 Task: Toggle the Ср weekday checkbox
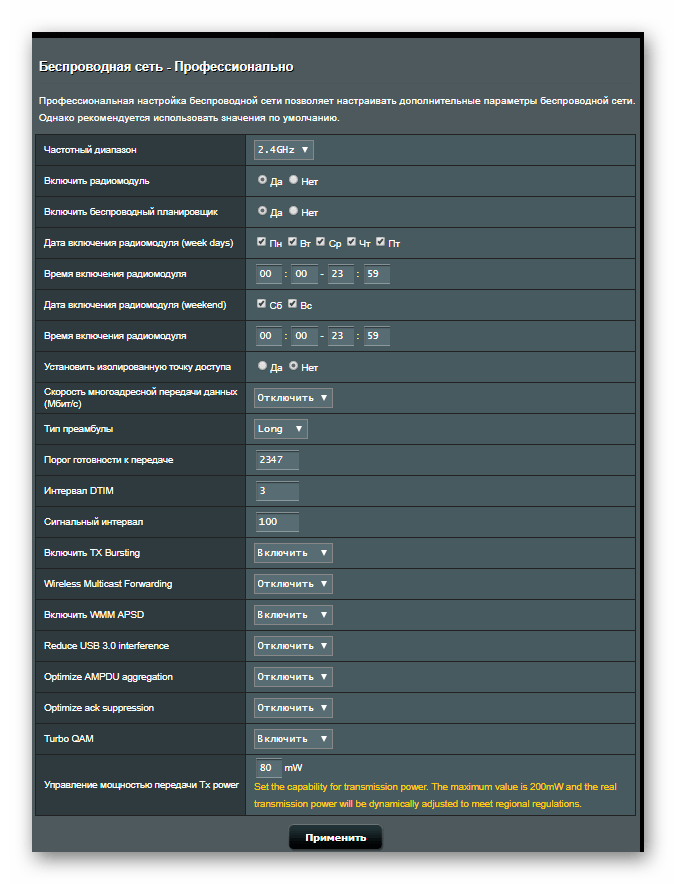point(320,242)
